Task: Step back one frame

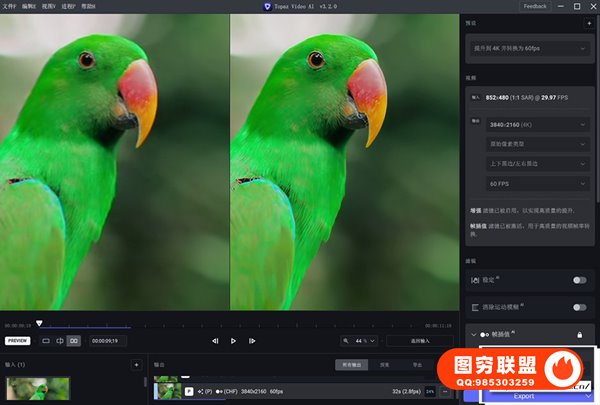Action: pos(215,341)
